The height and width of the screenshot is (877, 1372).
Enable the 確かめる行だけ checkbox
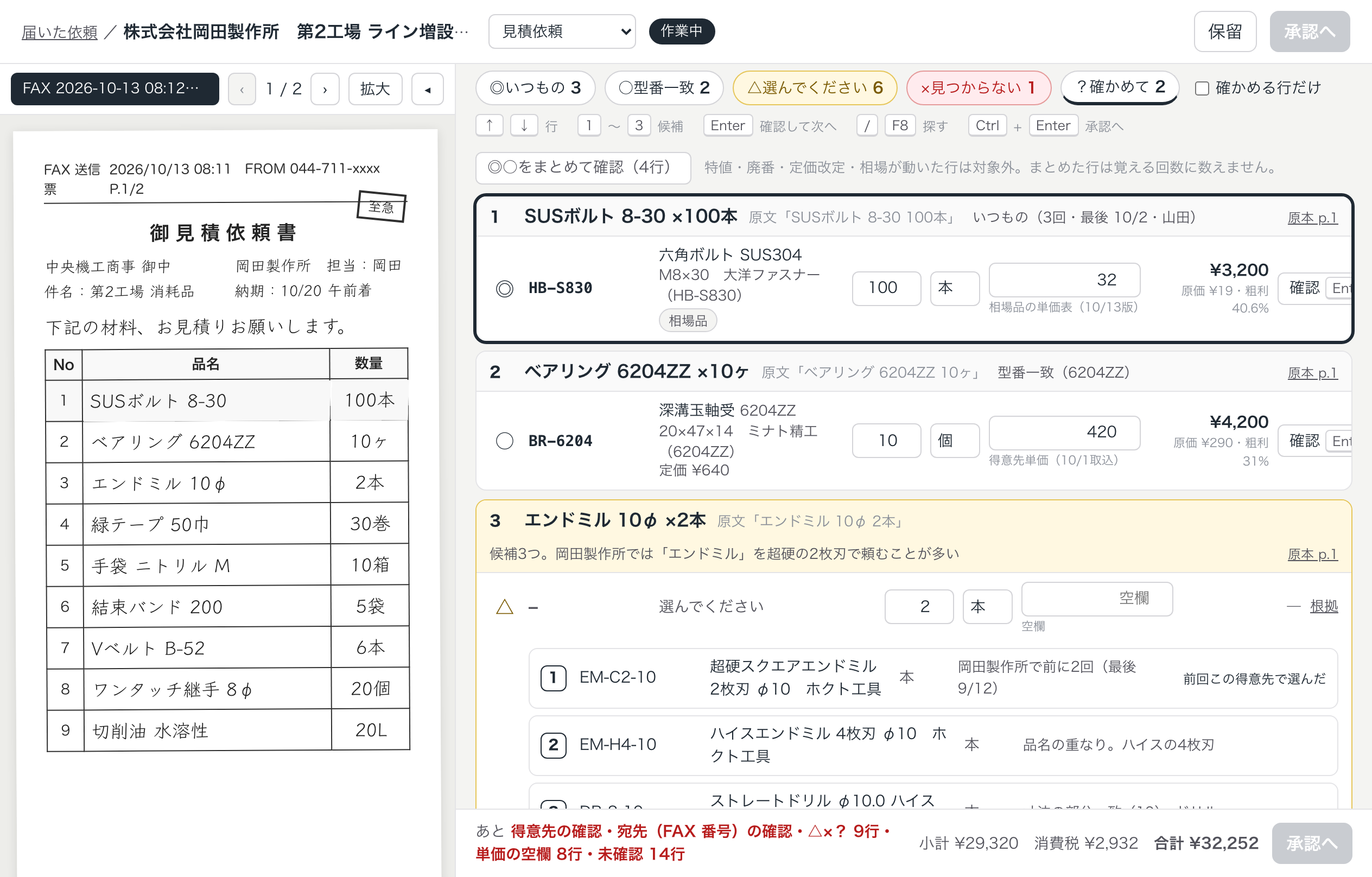click(x=1202, y=88)
